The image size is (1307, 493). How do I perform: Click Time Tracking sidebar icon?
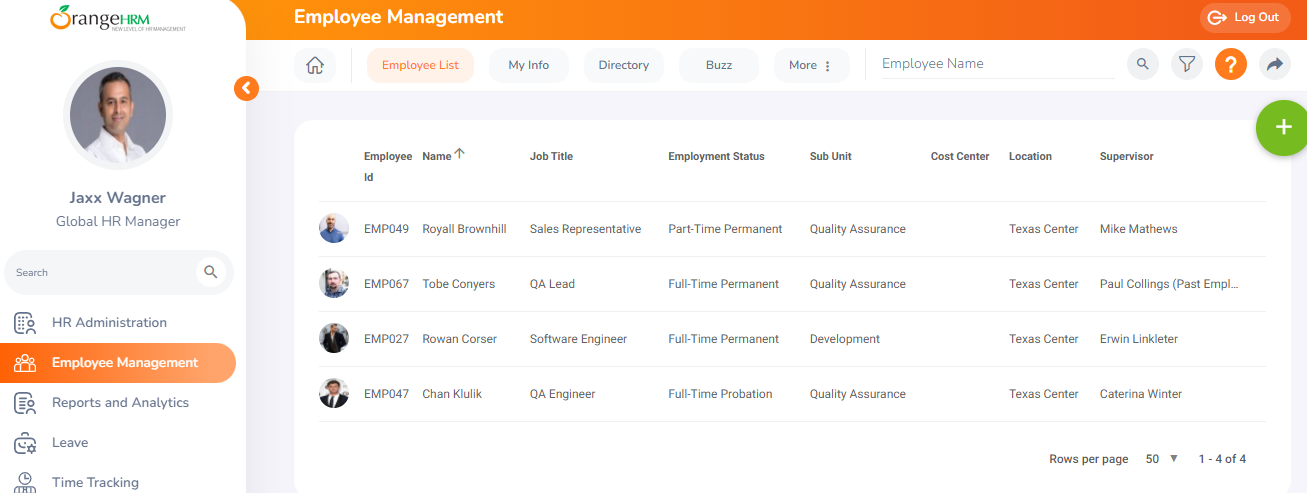pyautogui.click(x=25, y=482)
